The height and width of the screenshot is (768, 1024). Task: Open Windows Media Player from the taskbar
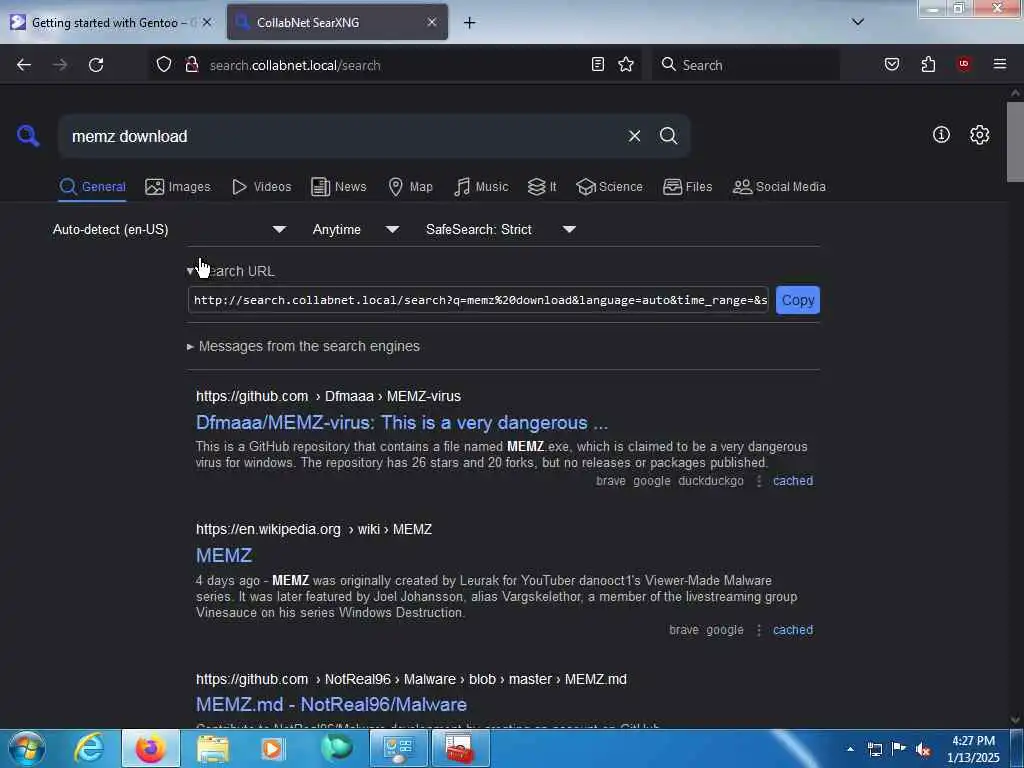tap(272, 748)
